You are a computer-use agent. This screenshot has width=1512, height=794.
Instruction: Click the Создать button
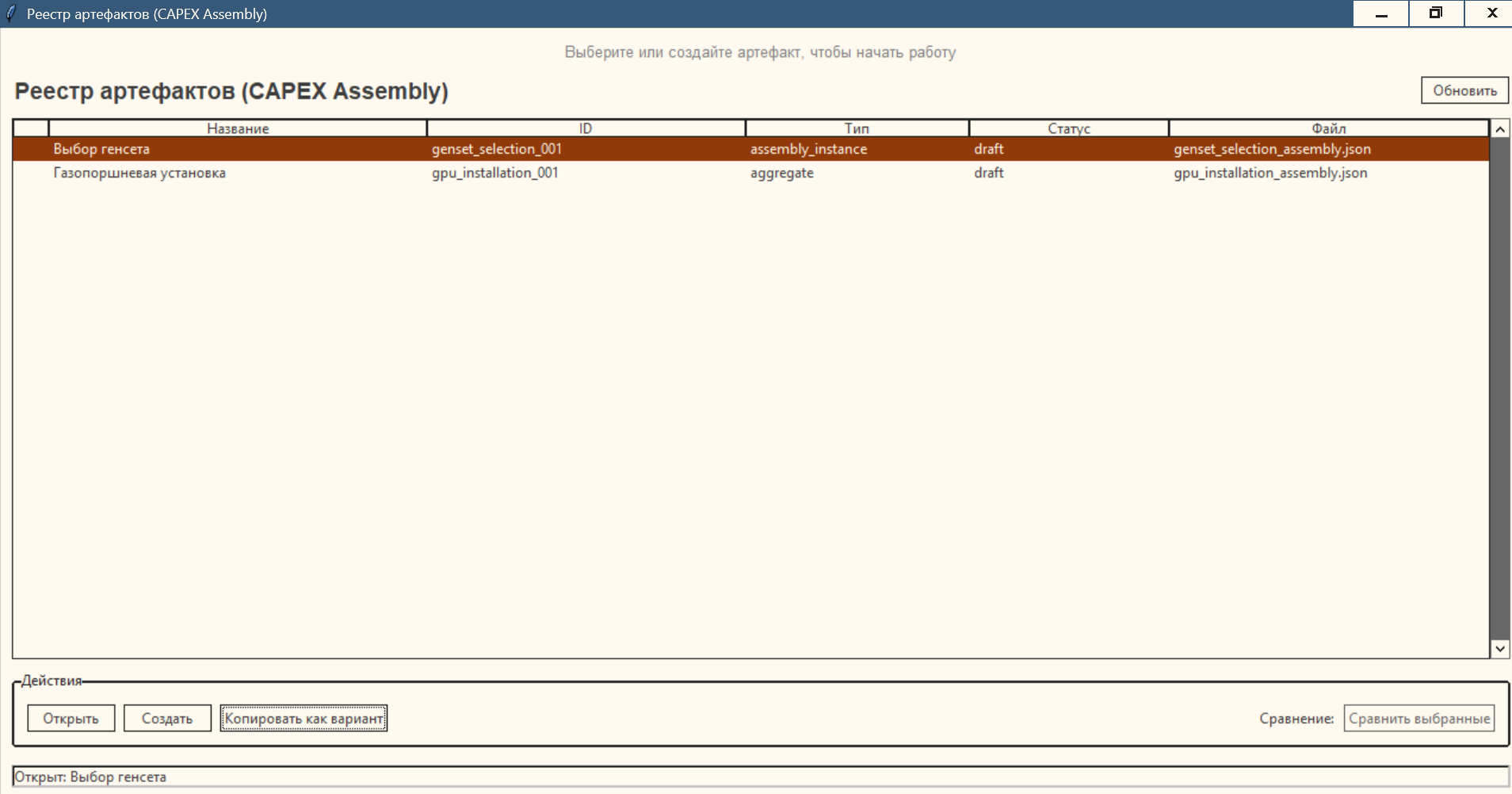pos(167,719)
